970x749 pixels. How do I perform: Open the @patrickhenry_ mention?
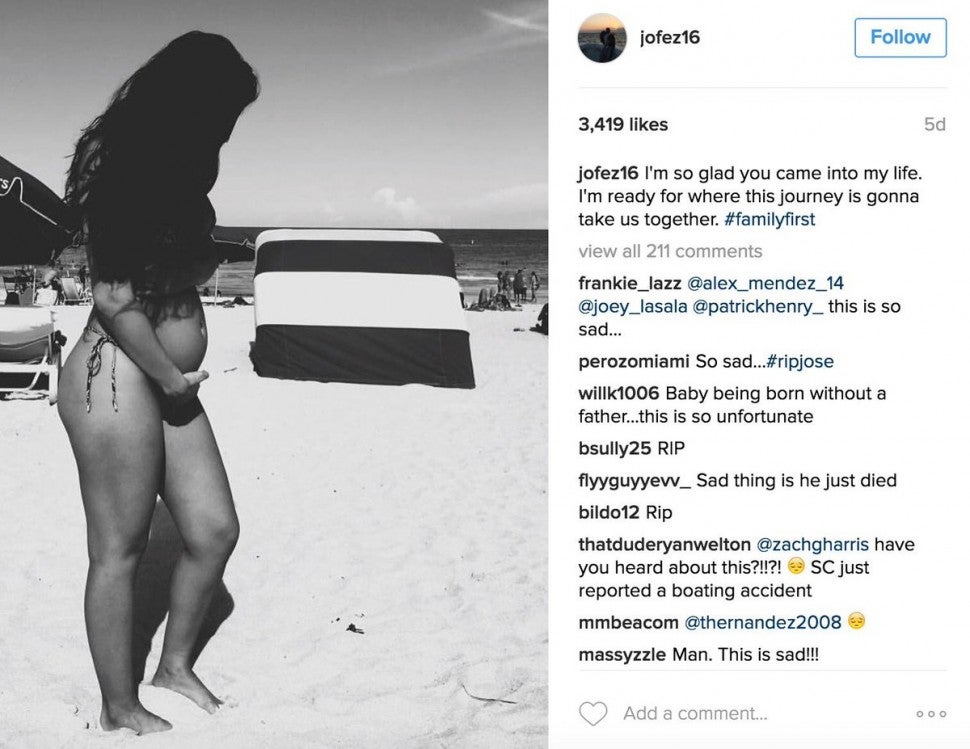click(758, 307)
